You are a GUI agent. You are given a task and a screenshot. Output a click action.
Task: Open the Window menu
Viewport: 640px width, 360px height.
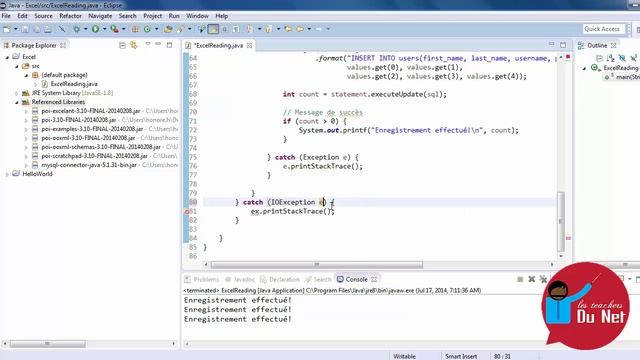(197, 16)
